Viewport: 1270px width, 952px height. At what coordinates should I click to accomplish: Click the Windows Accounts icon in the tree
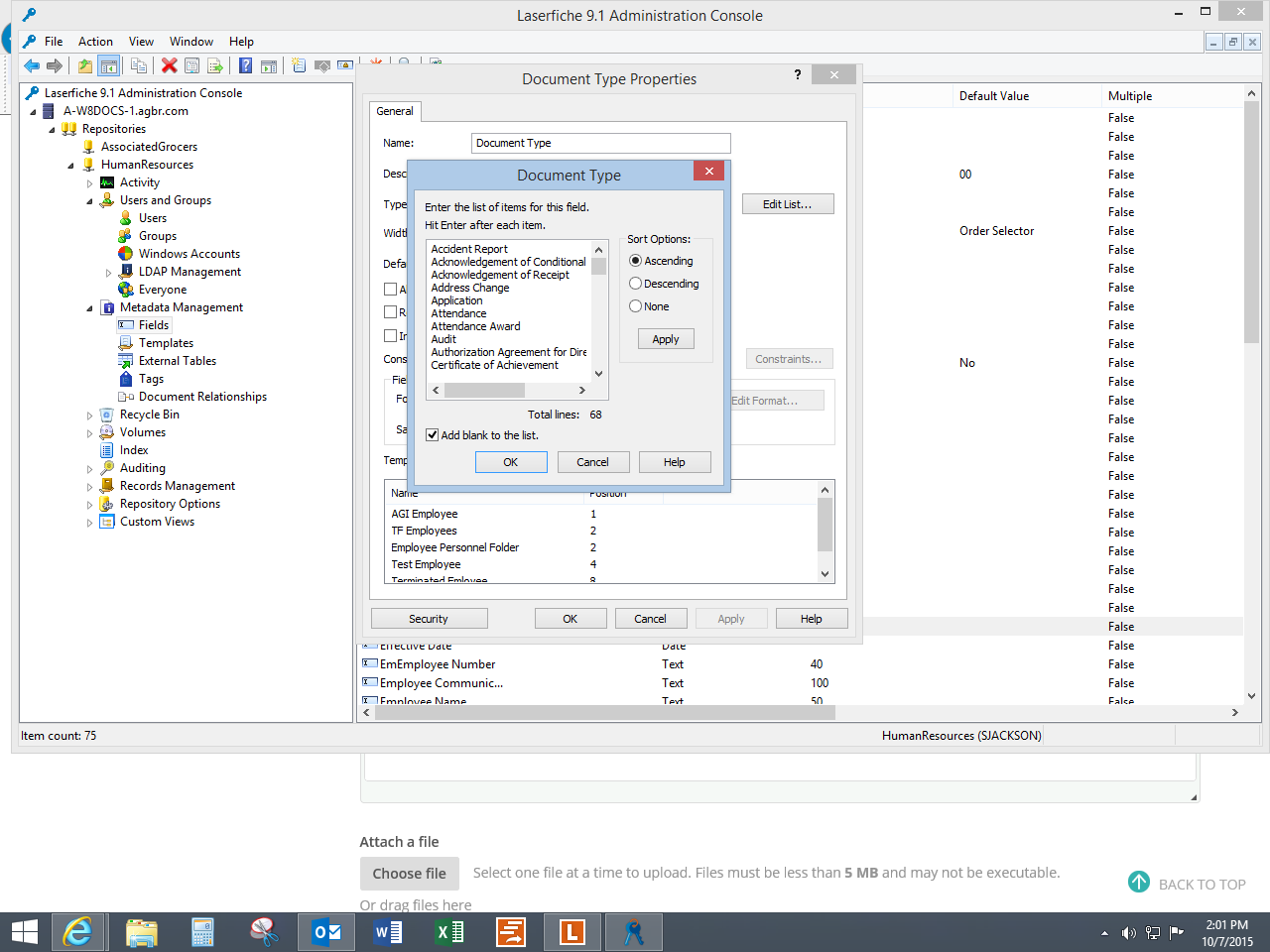(x=126, y=254)
